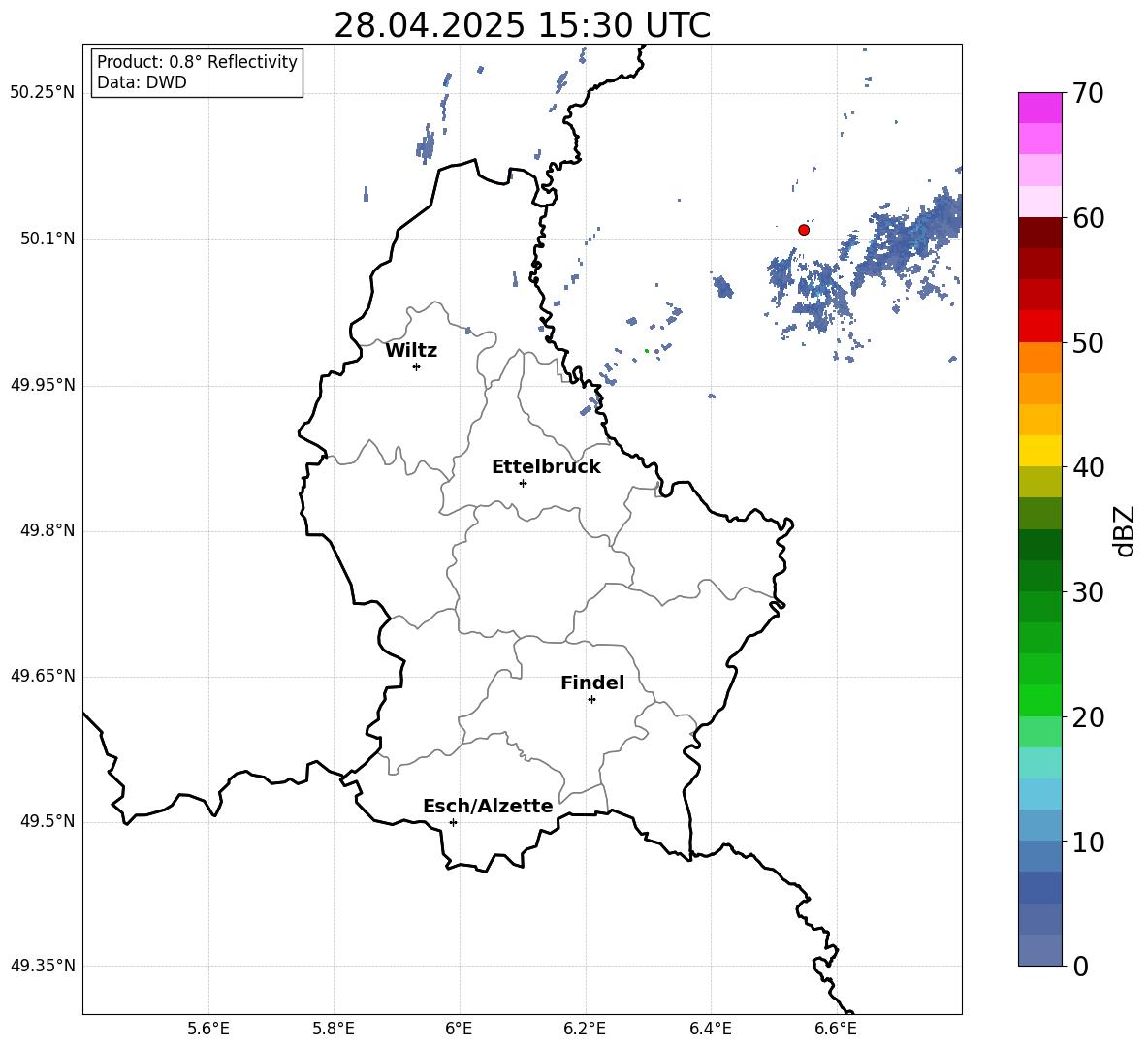Click the 6.6°E longitude label
This screenshot has height=1048, width=1148.
click(x=836, y=1029)
